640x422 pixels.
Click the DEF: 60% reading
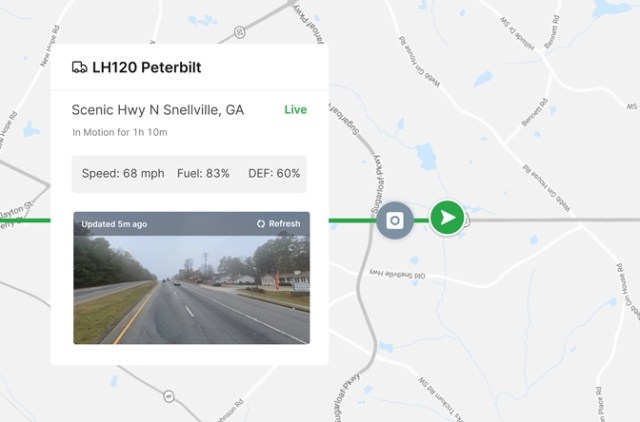pyautogui.click(x=274, y=173)
